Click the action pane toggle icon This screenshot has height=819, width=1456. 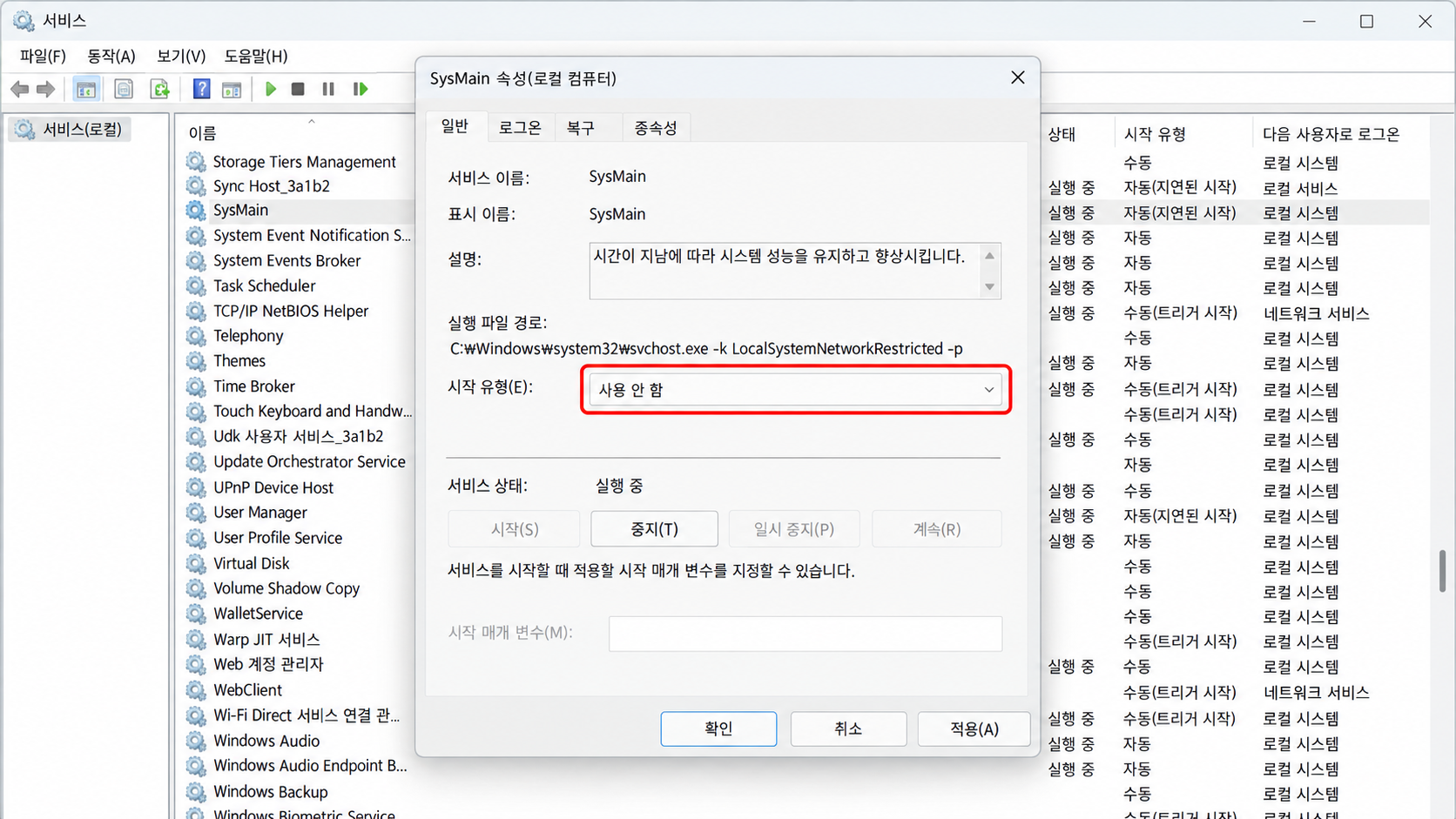tap(232, 89)
